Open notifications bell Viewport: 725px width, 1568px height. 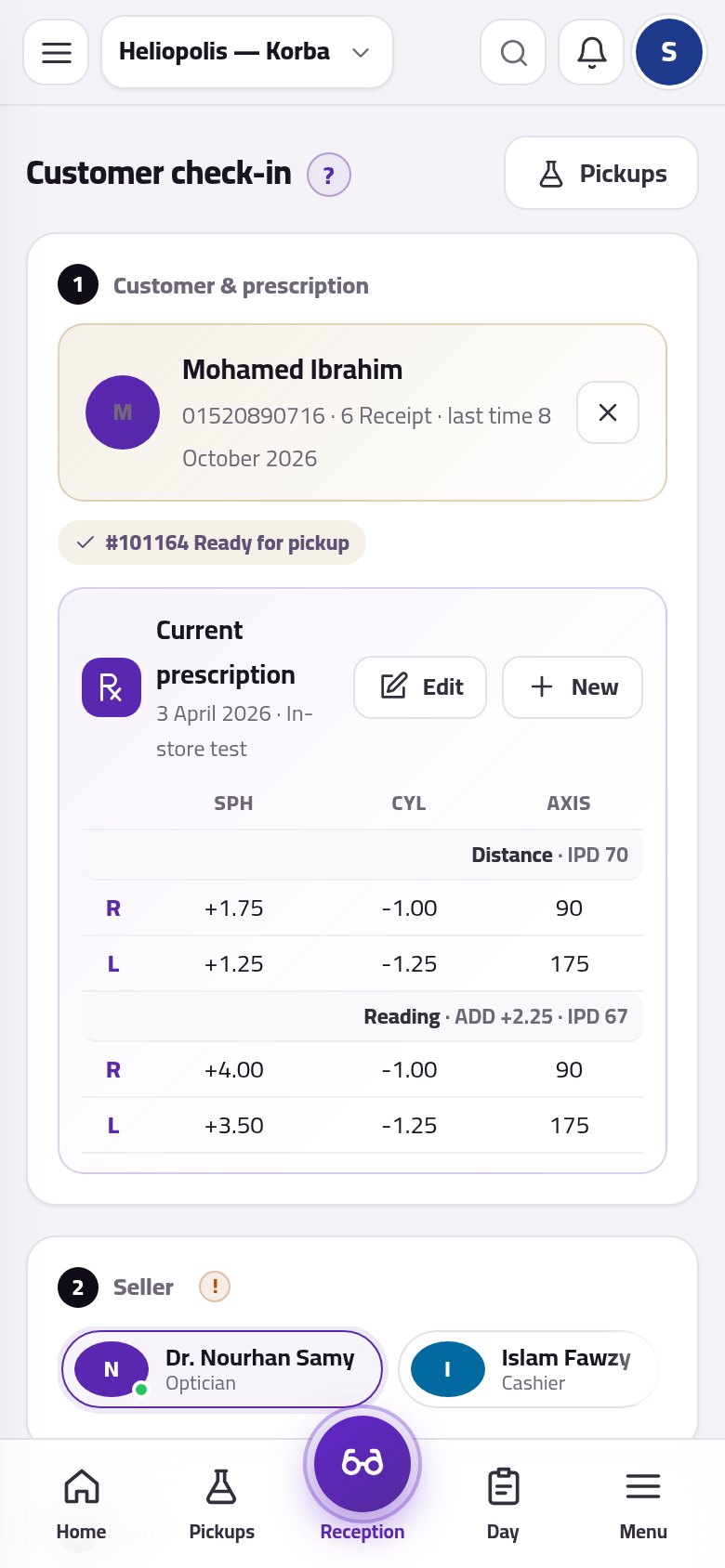click(591, 52)
